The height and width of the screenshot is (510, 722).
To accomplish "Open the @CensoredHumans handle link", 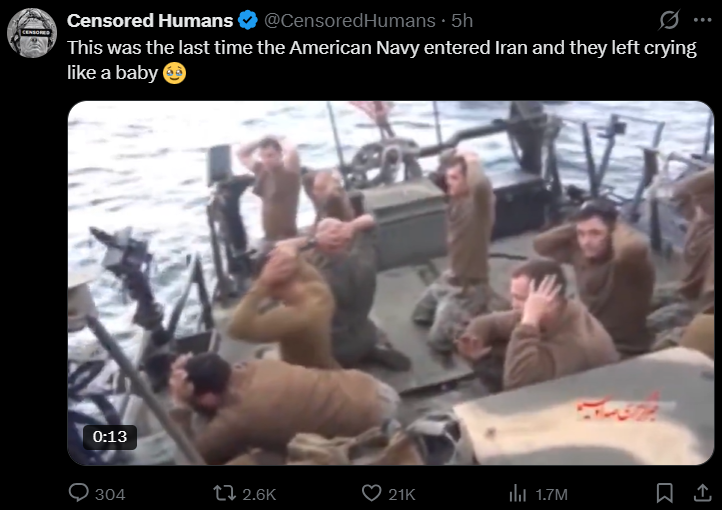I will [349, 21].
